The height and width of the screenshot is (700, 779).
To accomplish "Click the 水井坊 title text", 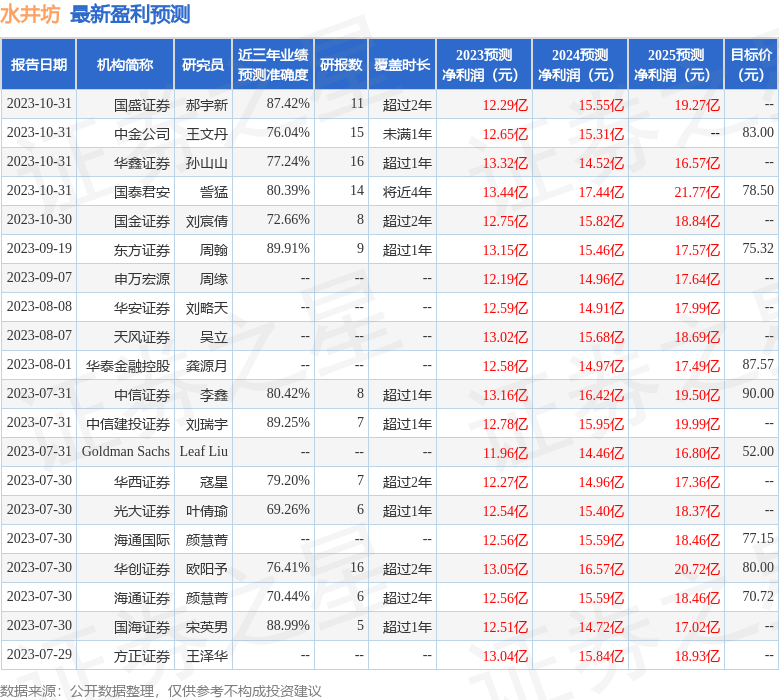I will click(30, 14).
